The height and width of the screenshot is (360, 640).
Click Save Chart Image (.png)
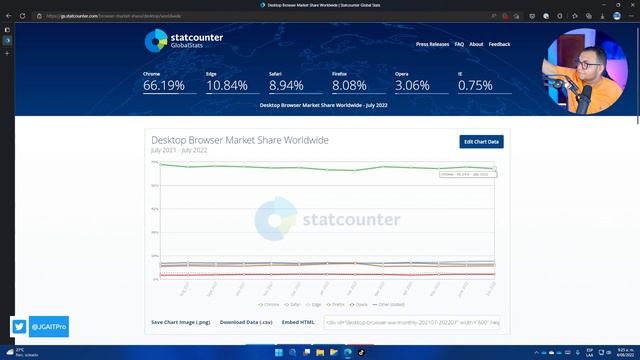(x=180, y=322)
